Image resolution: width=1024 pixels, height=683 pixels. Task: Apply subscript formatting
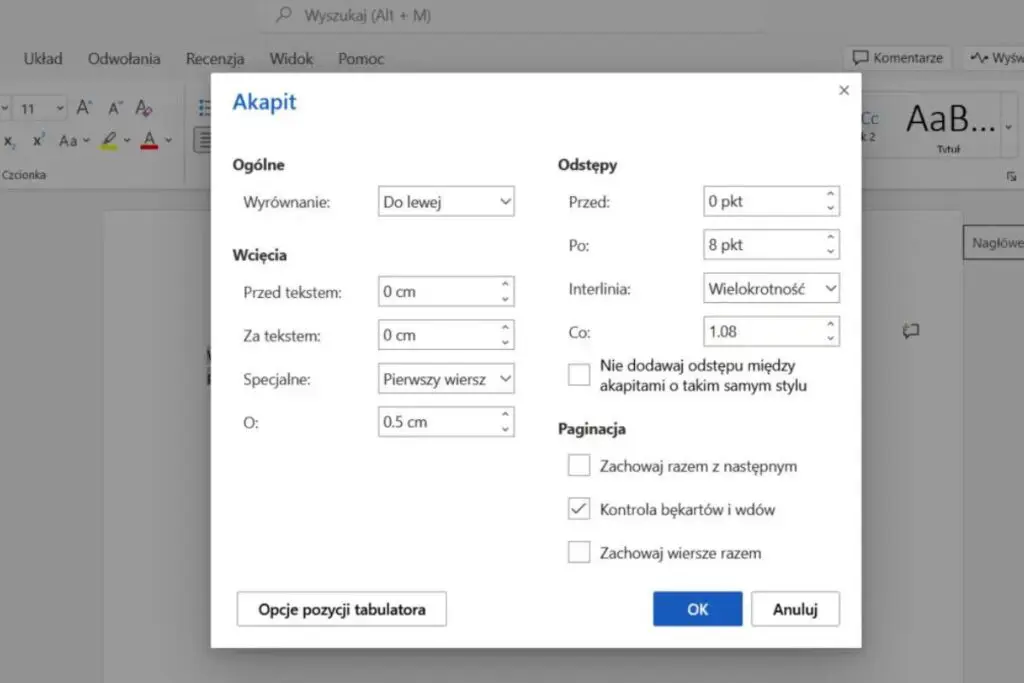tap(9, 141)
